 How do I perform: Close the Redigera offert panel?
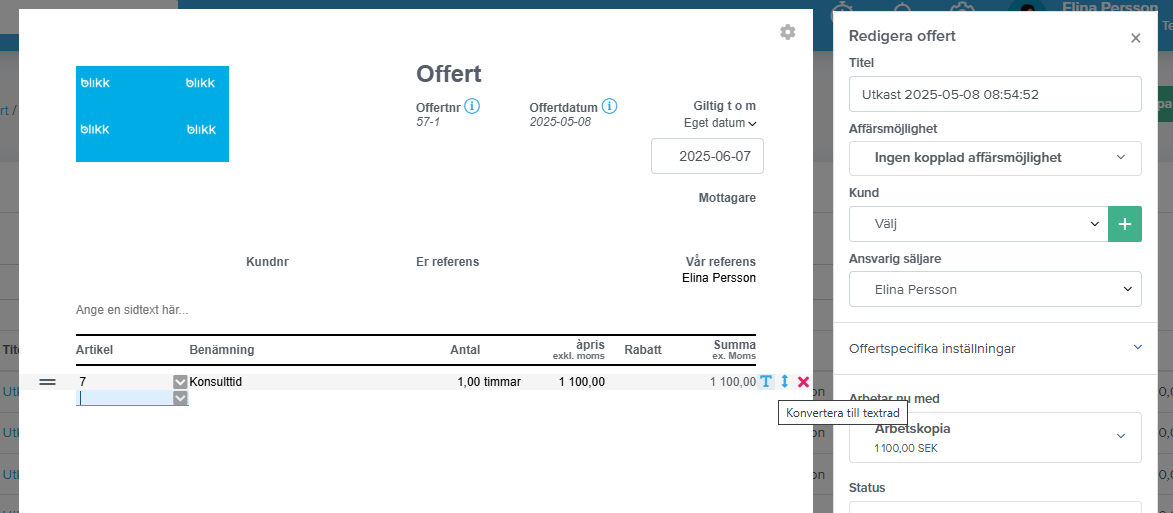pyautogui.click(x=1135, y=38)
